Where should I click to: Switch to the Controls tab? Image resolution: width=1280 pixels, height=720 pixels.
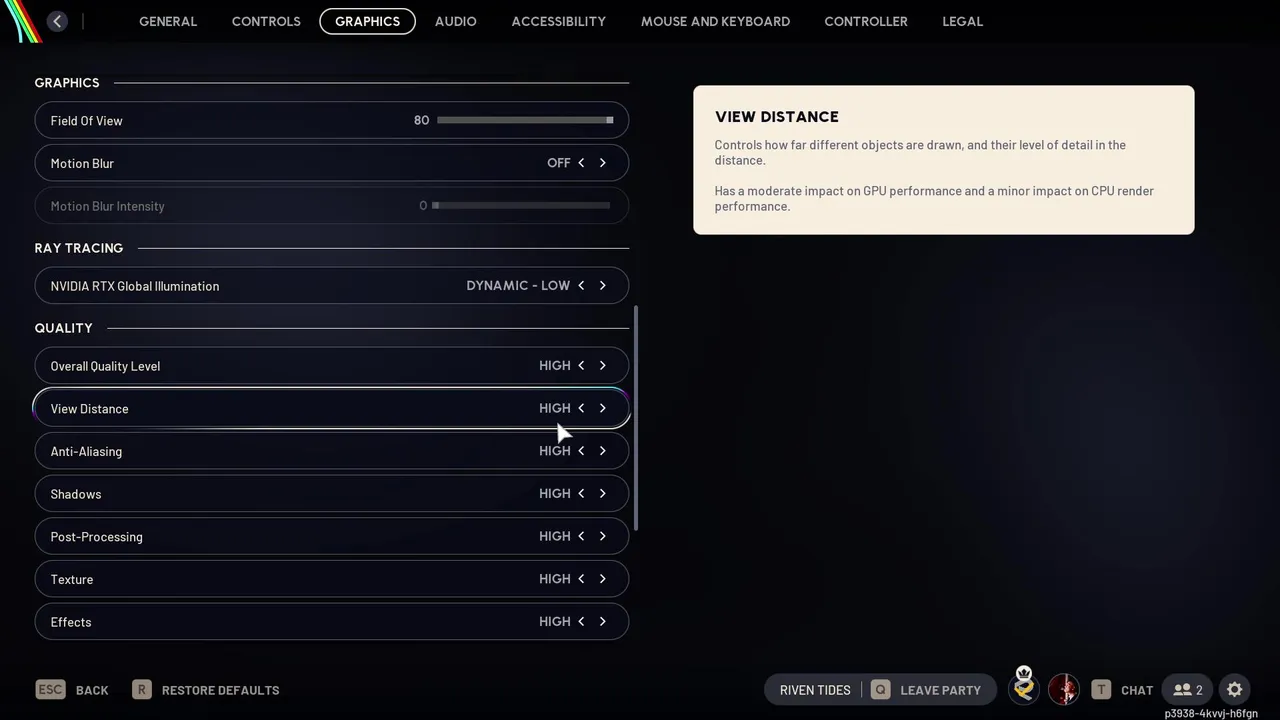pos(266,21)
